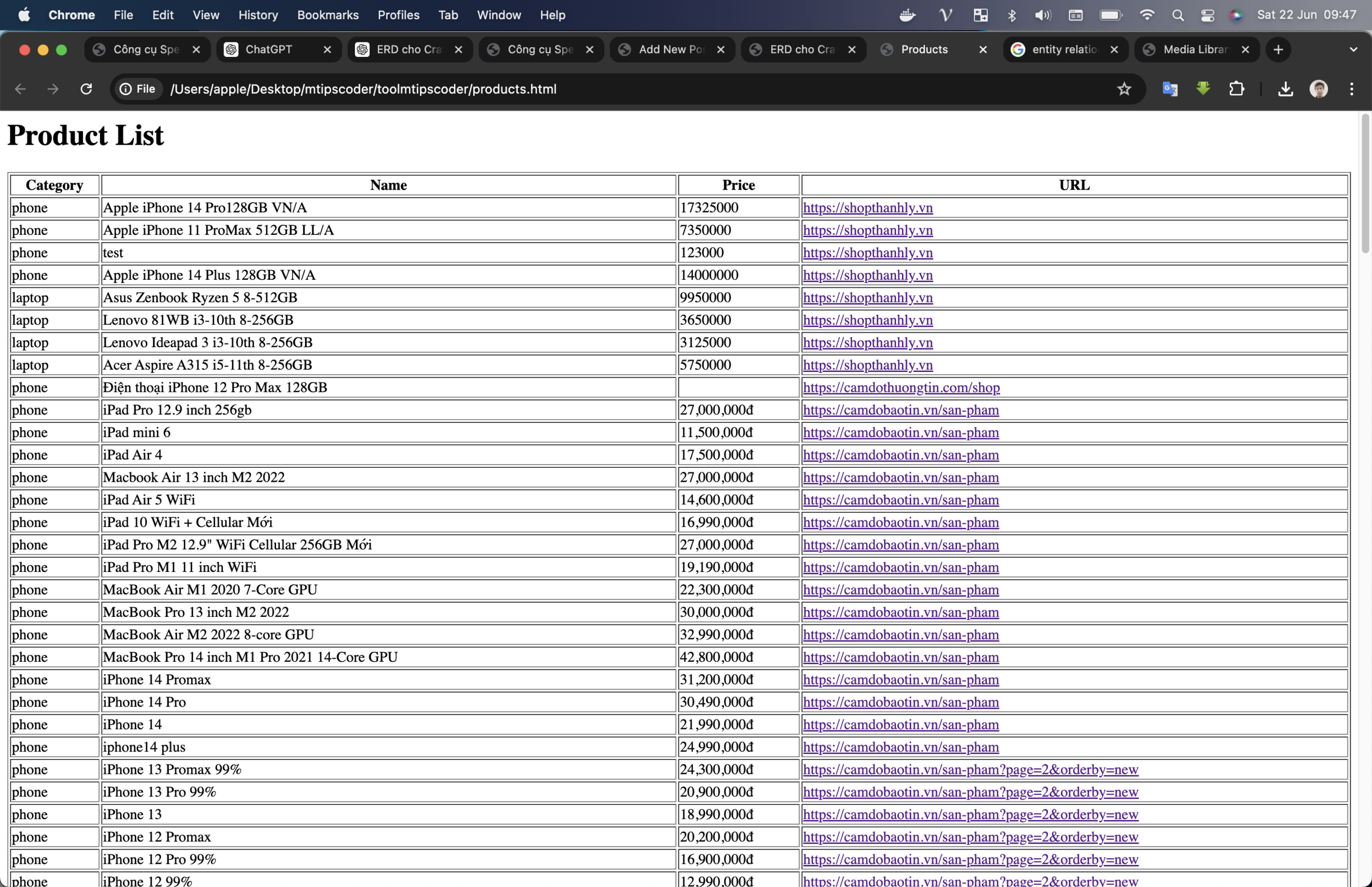Click price 17325000 cell

(739, 207)
